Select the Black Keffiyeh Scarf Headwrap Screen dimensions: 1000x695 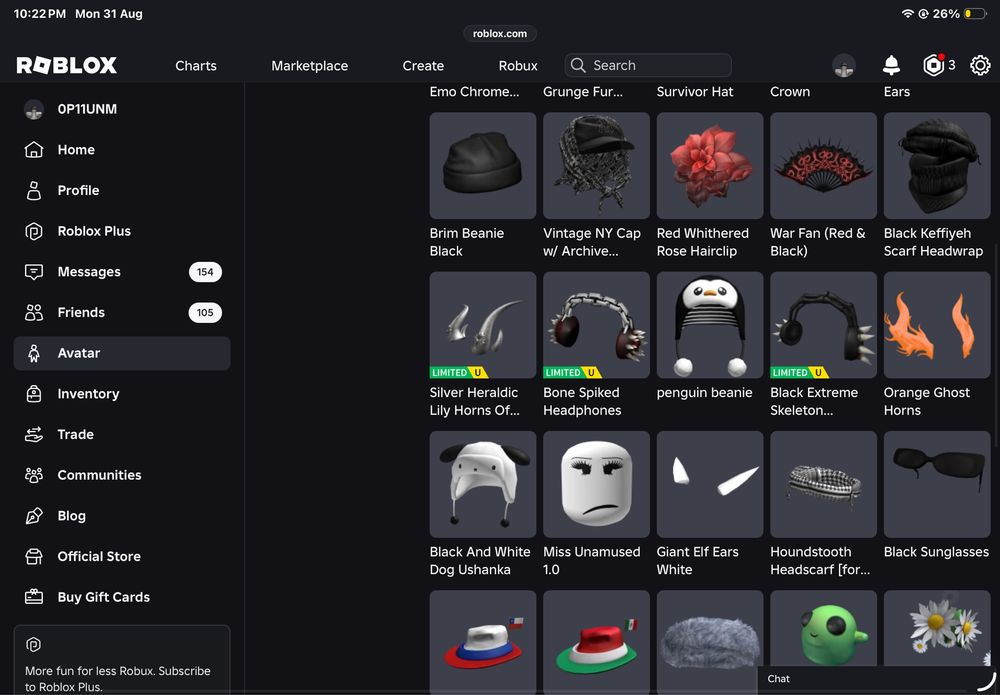(x=937, y=166)
